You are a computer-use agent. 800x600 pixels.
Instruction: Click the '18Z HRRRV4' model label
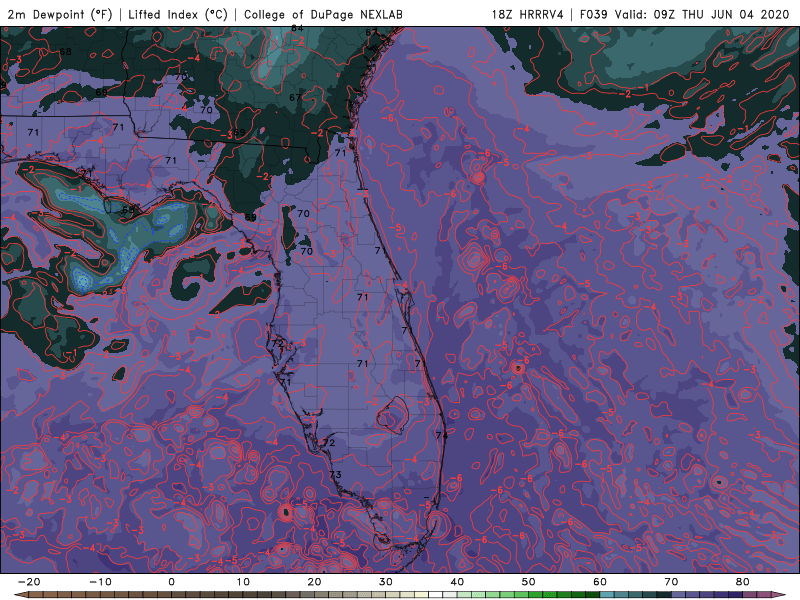528,14
